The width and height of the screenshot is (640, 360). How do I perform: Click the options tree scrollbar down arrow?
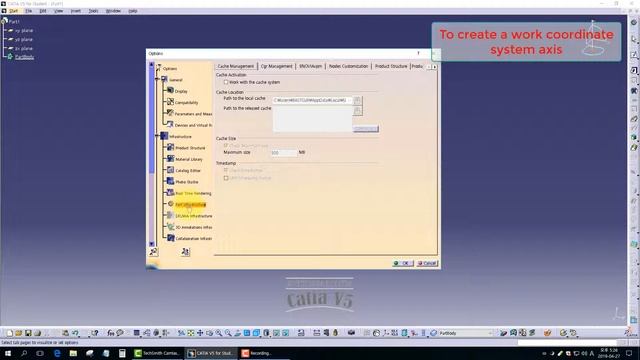[151, 244]
